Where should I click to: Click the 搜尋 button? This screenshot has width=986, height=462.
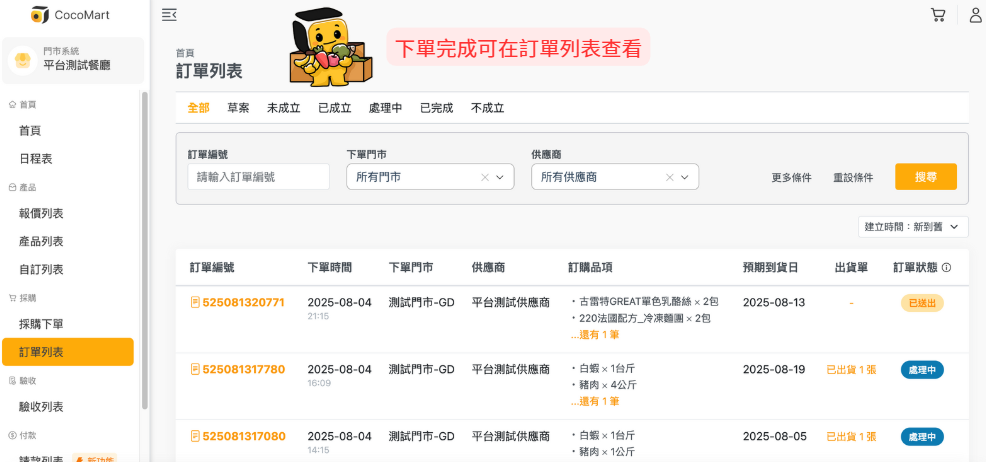click(x=926, y=177)
